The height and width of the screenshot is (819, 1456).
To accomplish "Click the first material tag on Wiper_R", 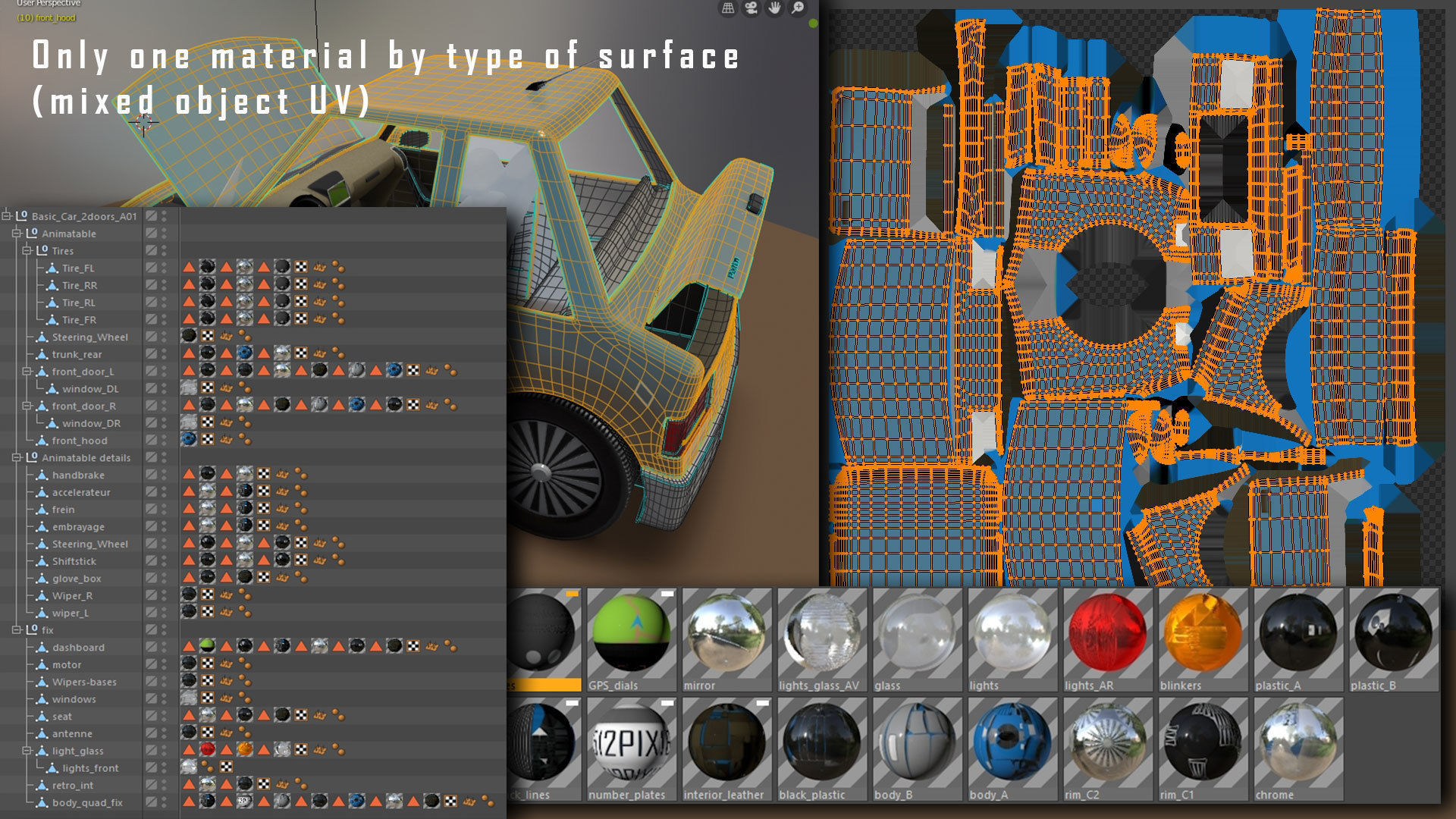I will (189, 595).
